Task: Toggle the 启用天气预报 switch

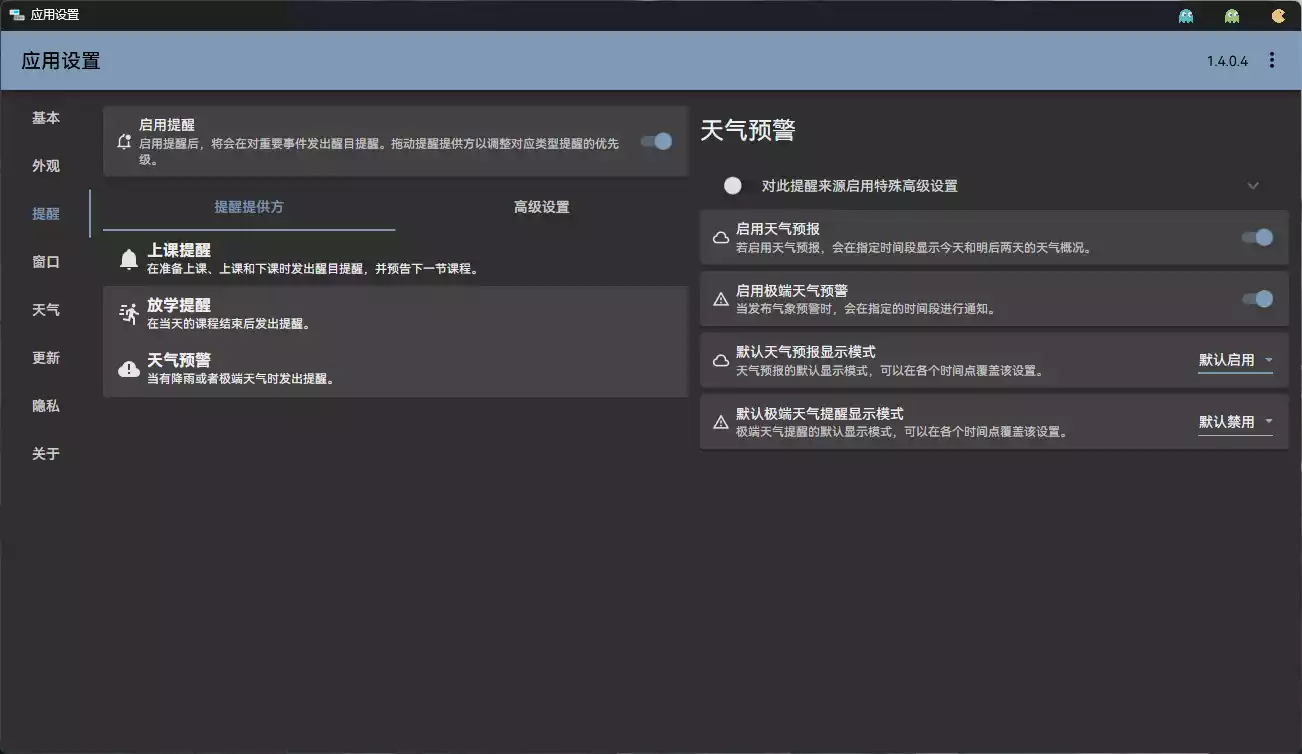Action: (1257, 237)
